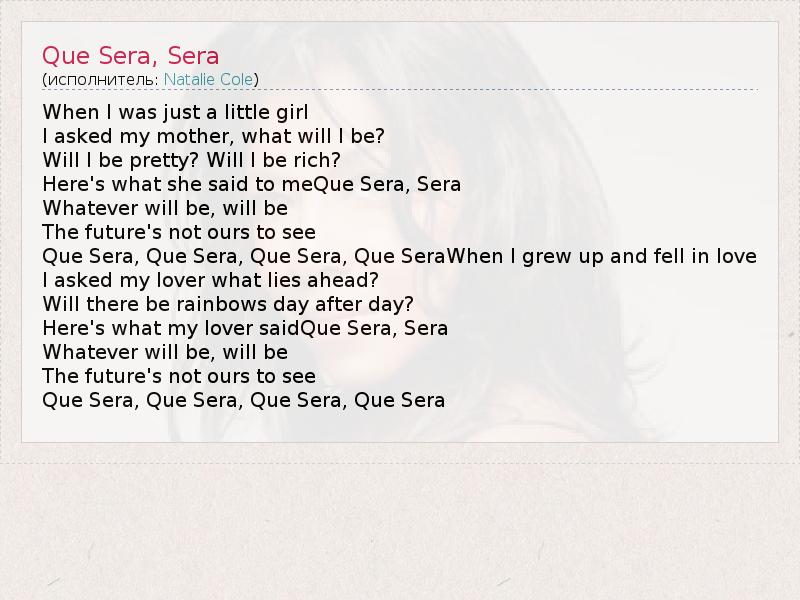Click the red "Que Sera, Sera" song title
The height and width of the screenshot is (600, 800).
point(130,54)
